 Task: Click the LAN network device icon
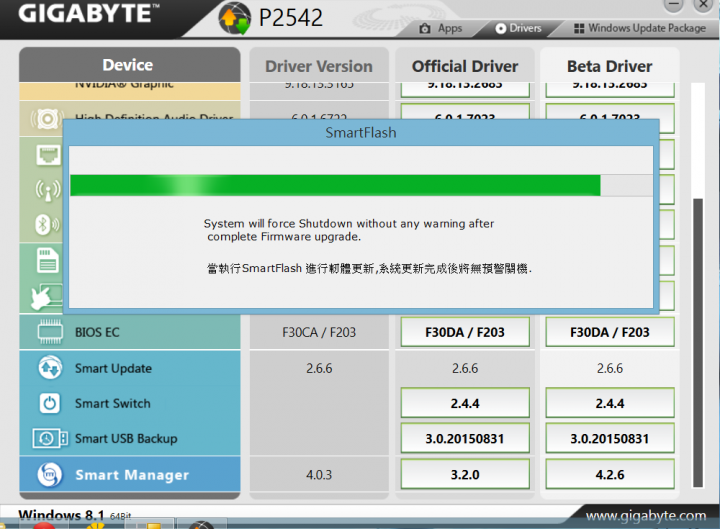48,155
